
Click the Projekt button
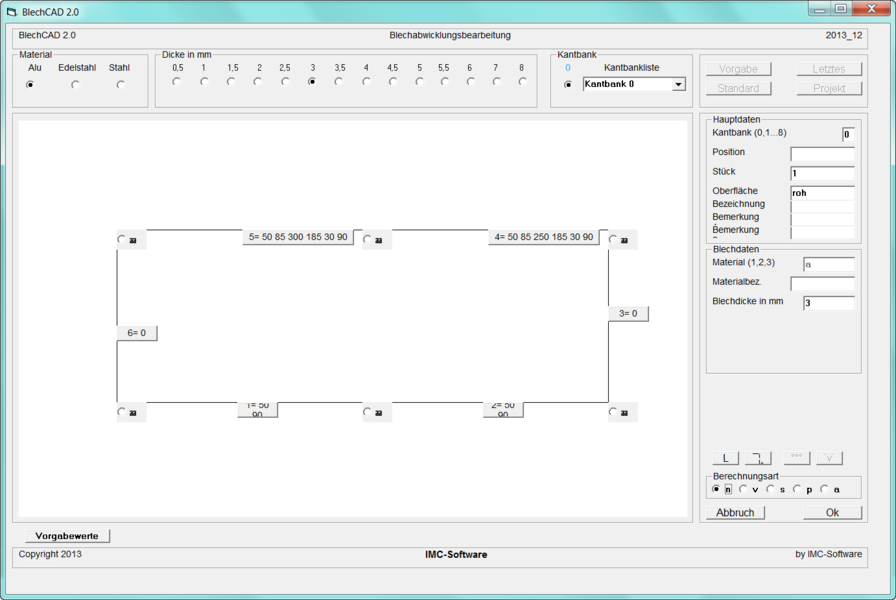(x=829, y=89)
